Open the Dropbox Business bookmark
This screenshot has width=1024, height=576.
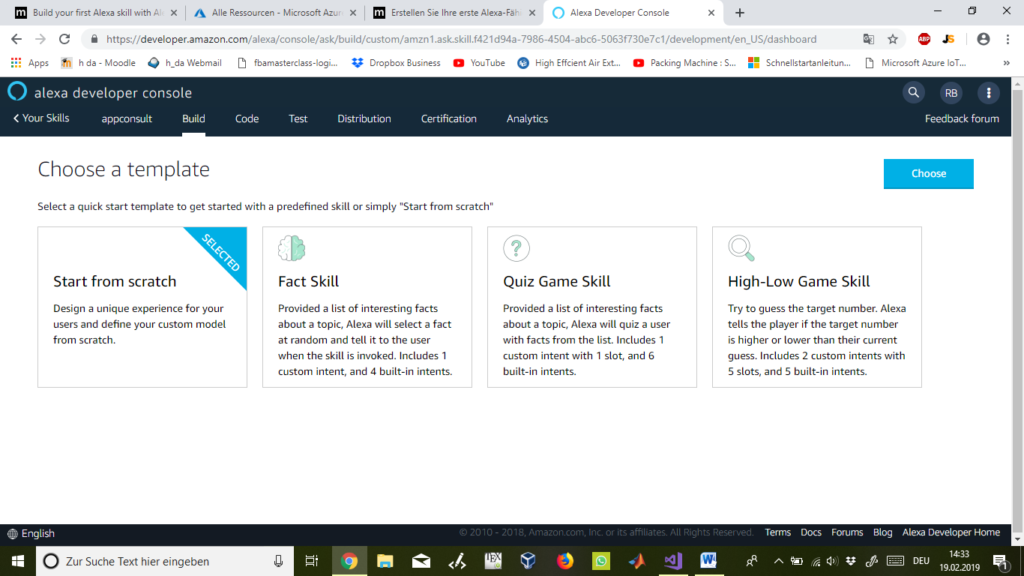pos(396,63)
